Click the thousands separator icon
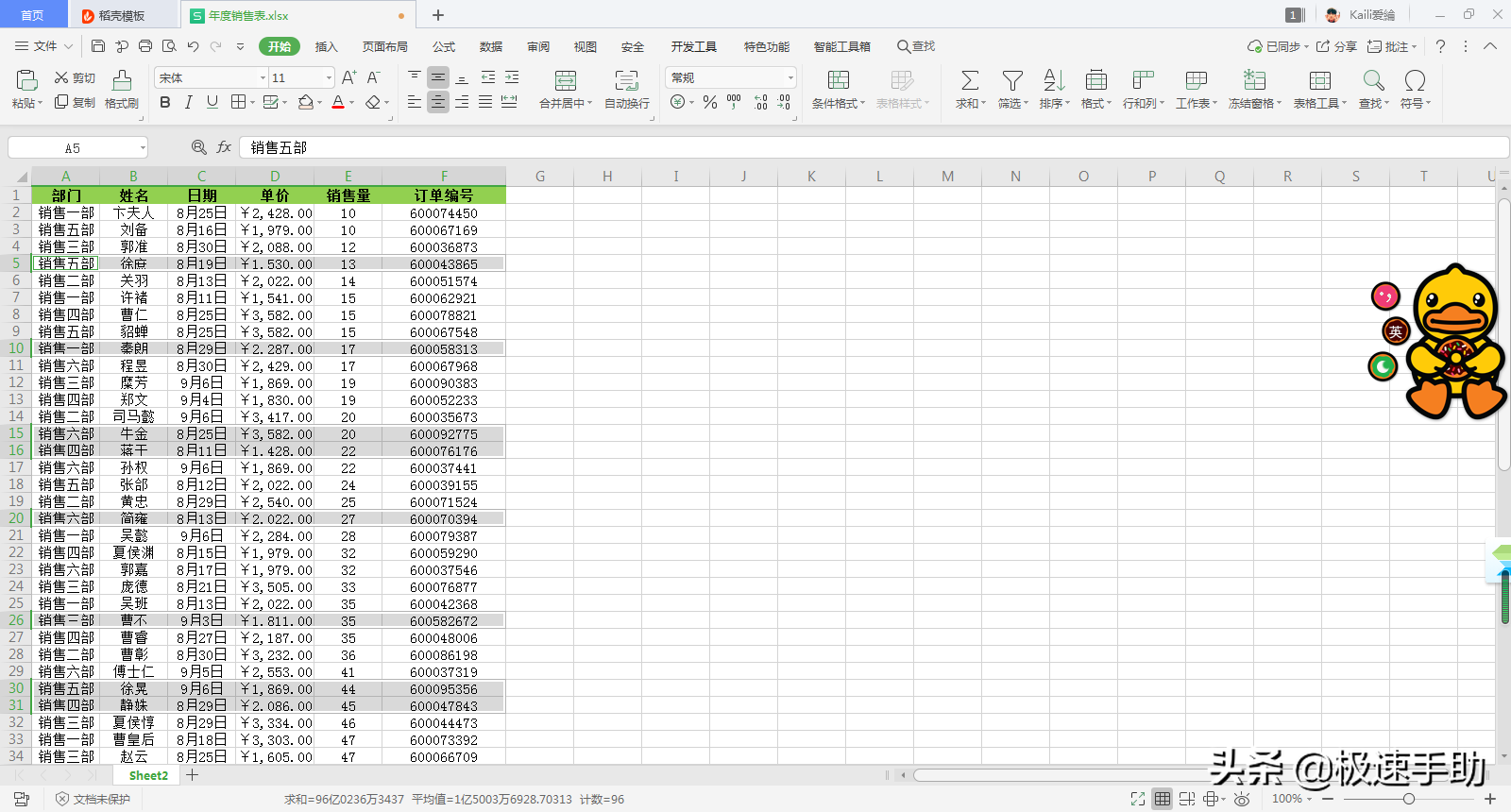The height and width of the screenshot is (812, 1511). pos(734,102)
